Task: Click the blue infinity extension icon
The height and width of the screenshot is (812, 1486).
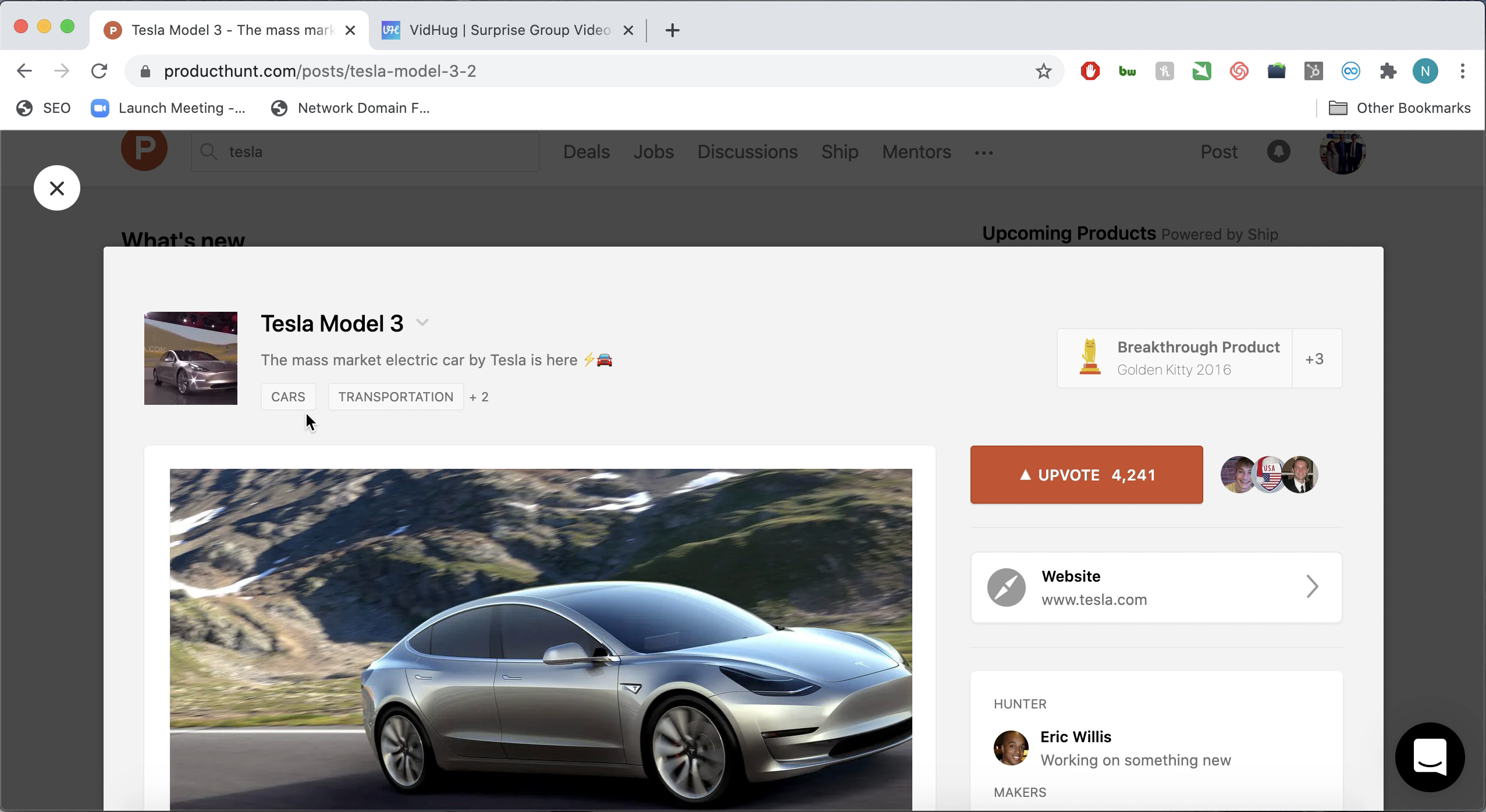Action: pyautogui.click(x=1350, y=71)
